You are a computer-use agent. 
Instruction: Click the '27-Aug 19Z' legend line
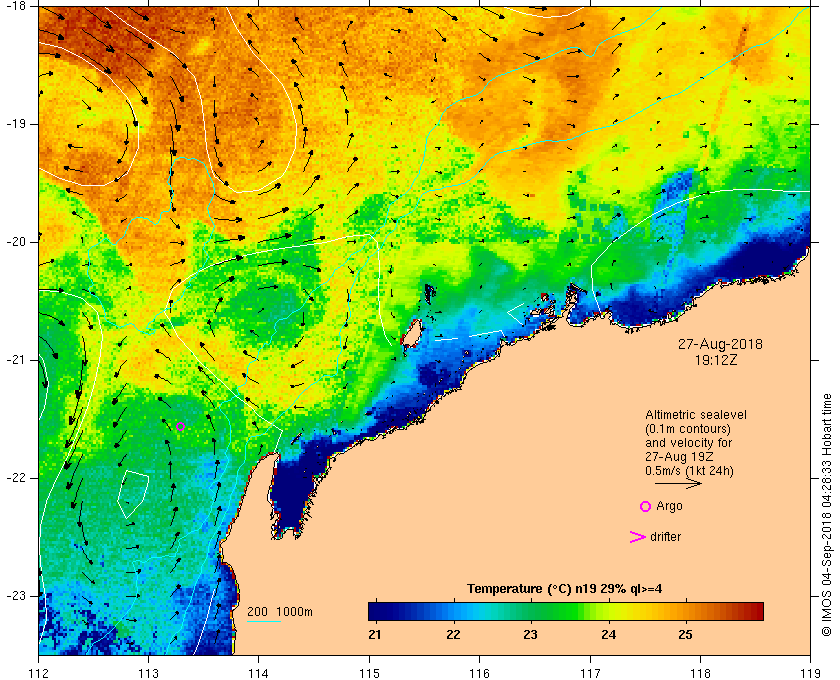pos(679,457)
